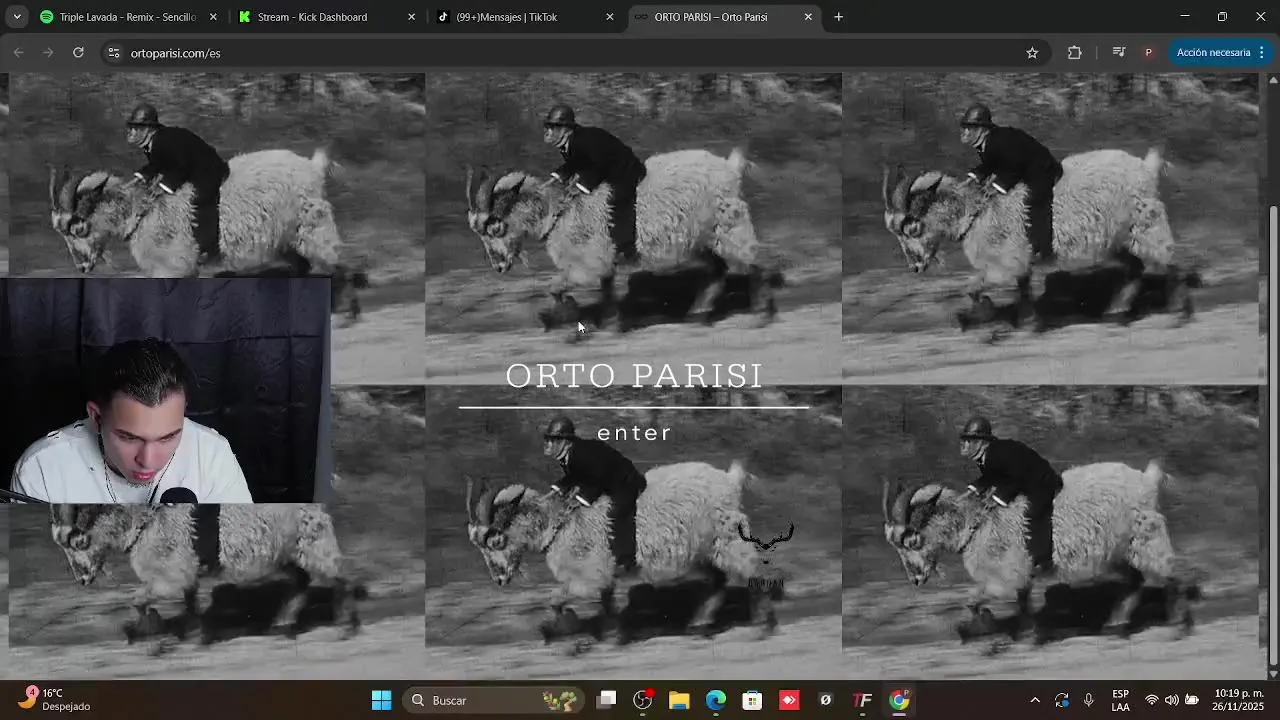Click the taskbar Buscar search box

click(494, 700)
